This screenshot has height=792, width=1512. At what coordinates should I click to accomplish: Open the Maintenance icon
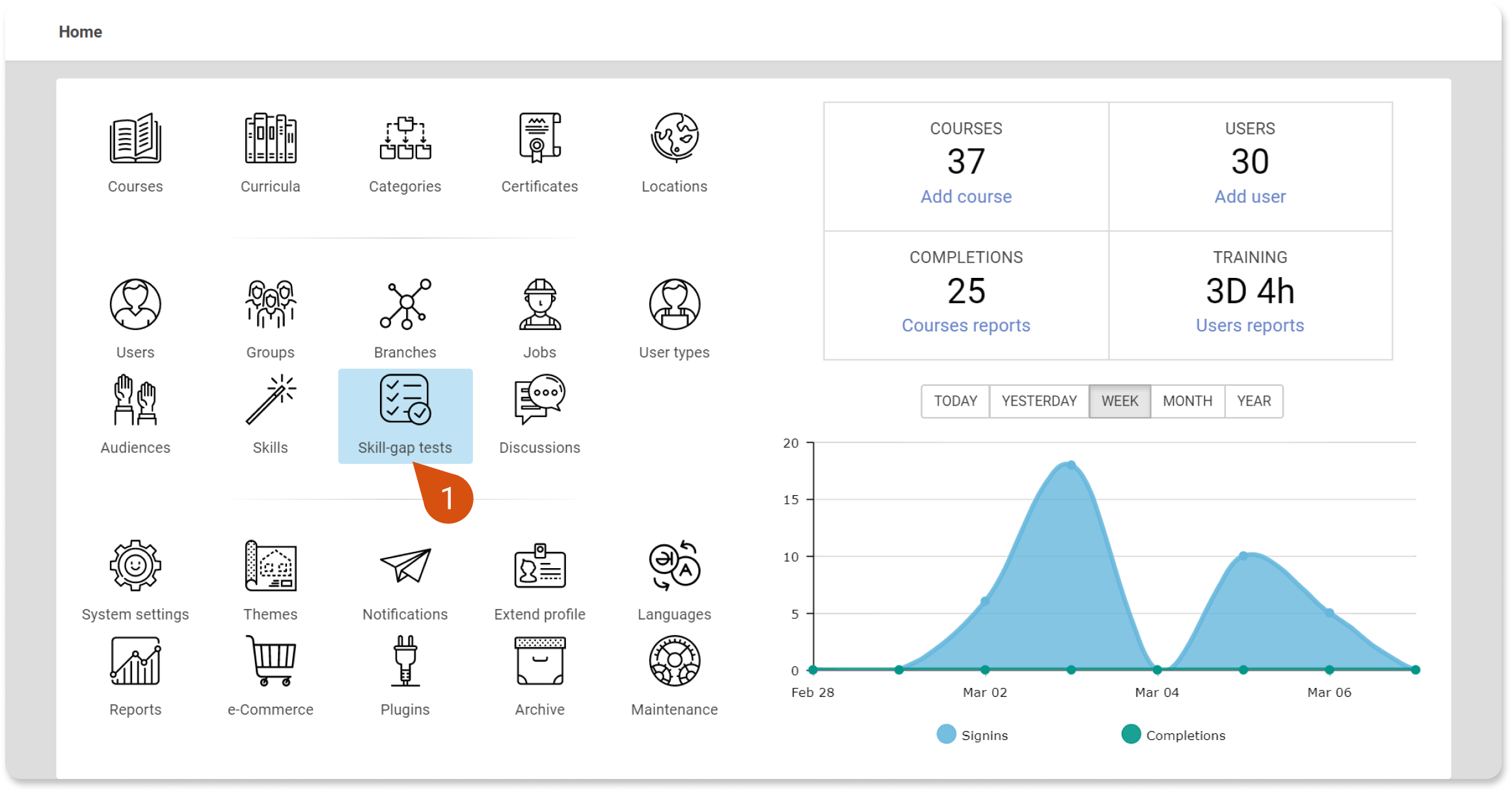pos(675,661)
